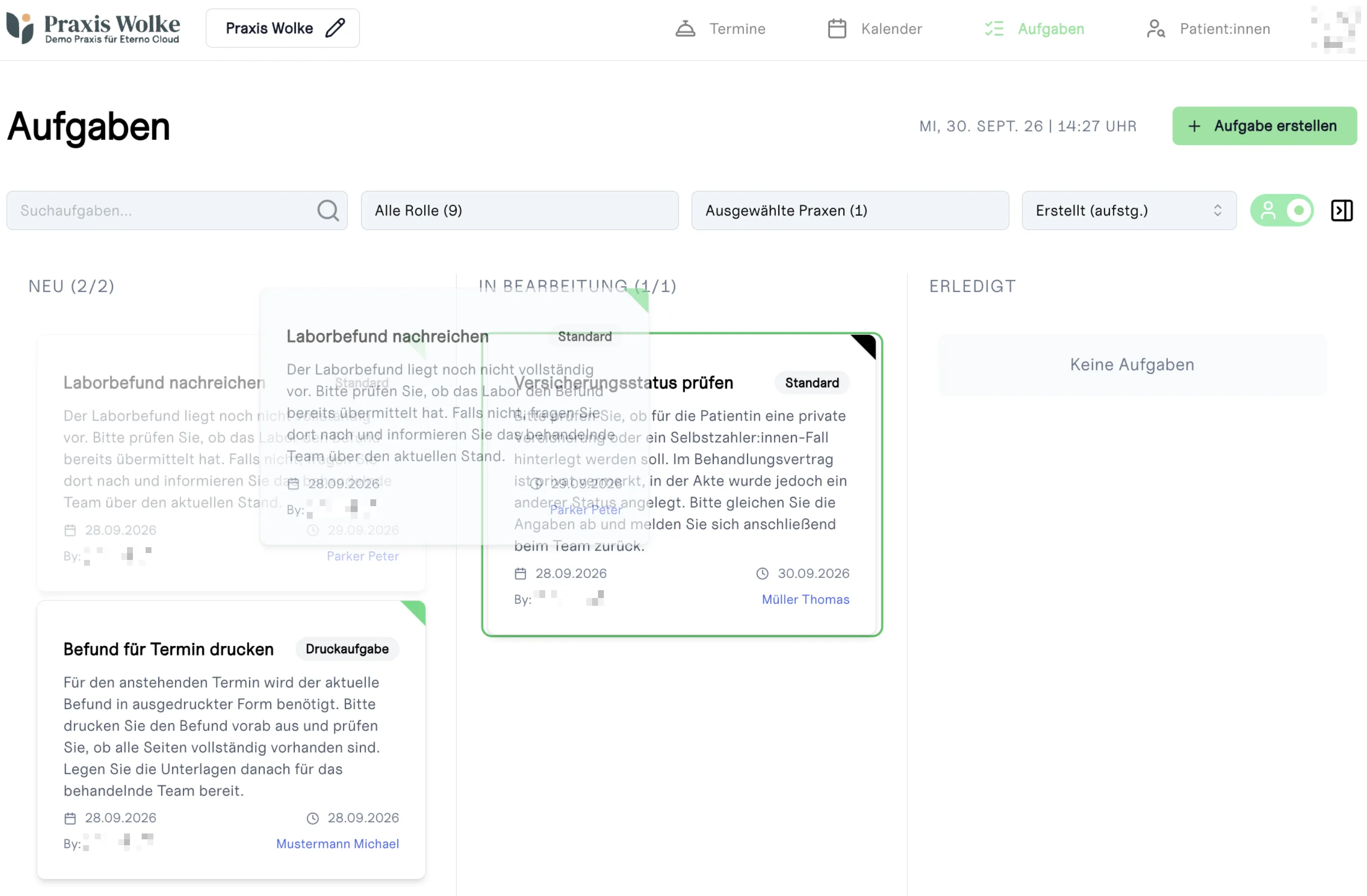Click the bell icon beside Termine

coord(685,29)
